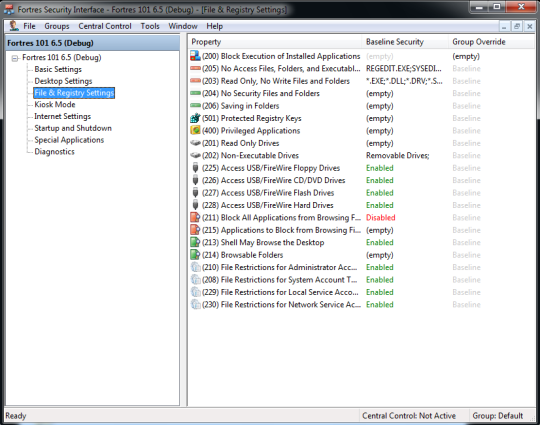This screenshot has height=425, width=540.
Task: Select Kiosk Mode in the tree
Action: (x=54, y=104)
